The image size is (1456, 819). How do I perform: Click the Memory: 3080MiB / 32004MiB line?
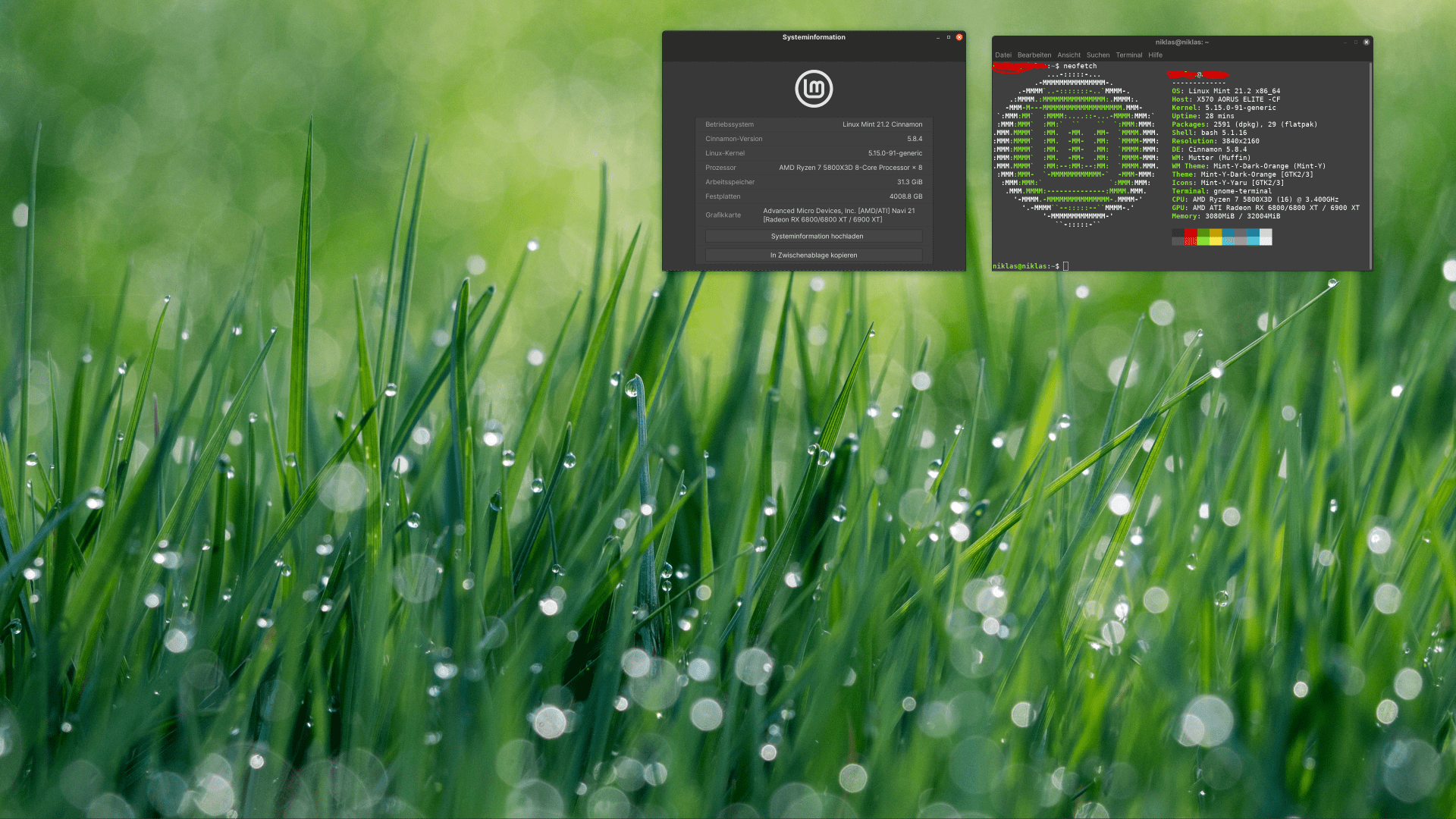pos(1226,216)
